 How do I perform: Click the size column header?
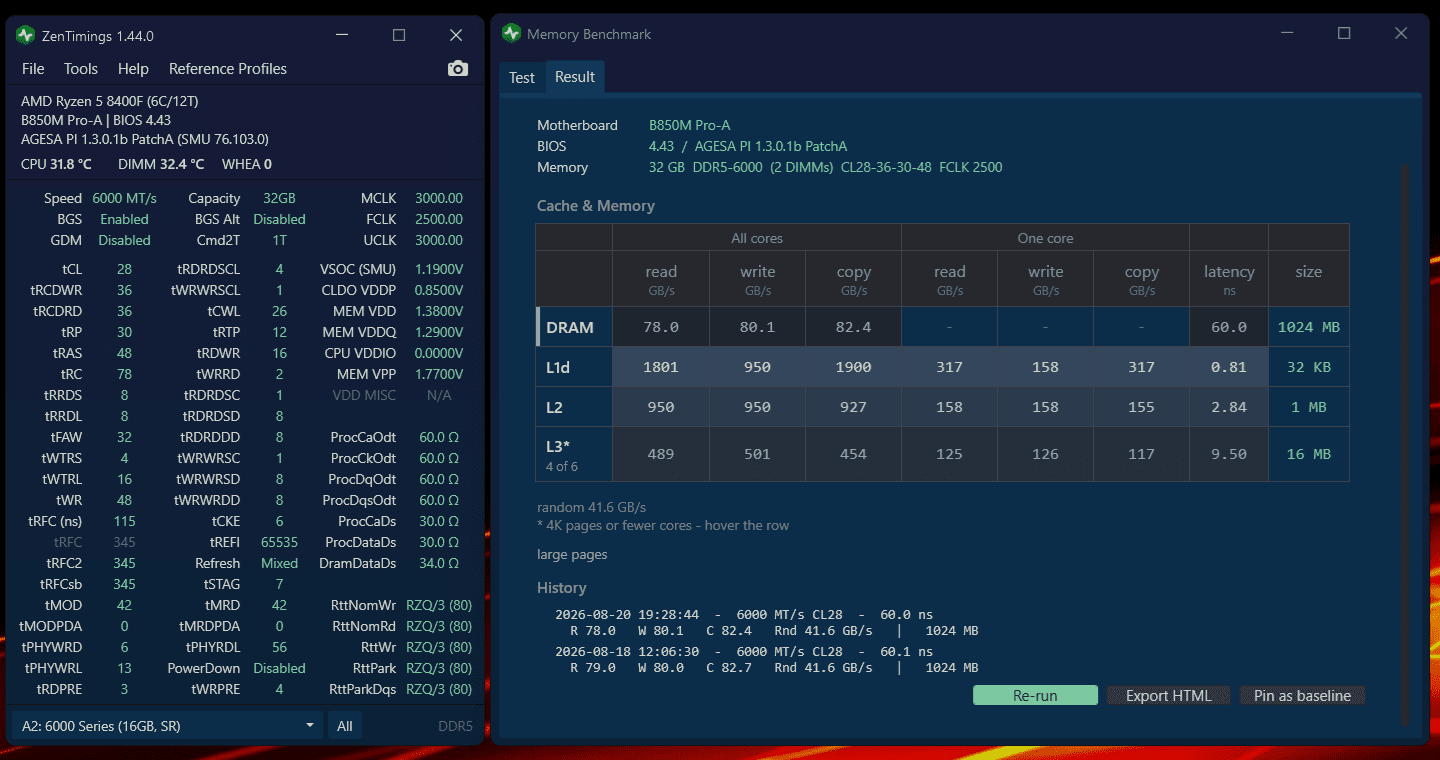pos(1309,278)
